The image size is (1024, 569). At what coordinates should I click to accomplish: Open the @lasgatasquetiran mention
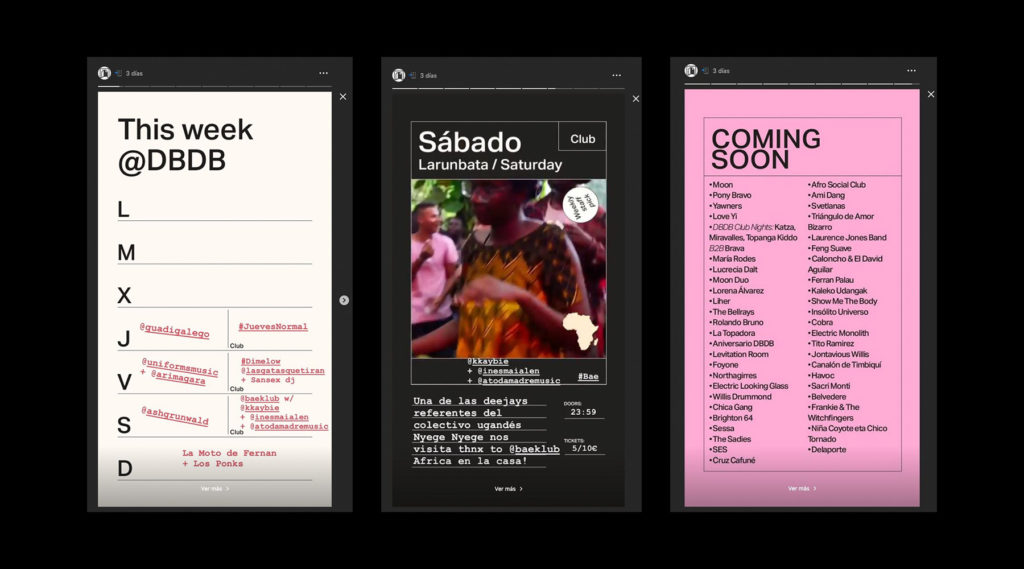coord(282,370)
